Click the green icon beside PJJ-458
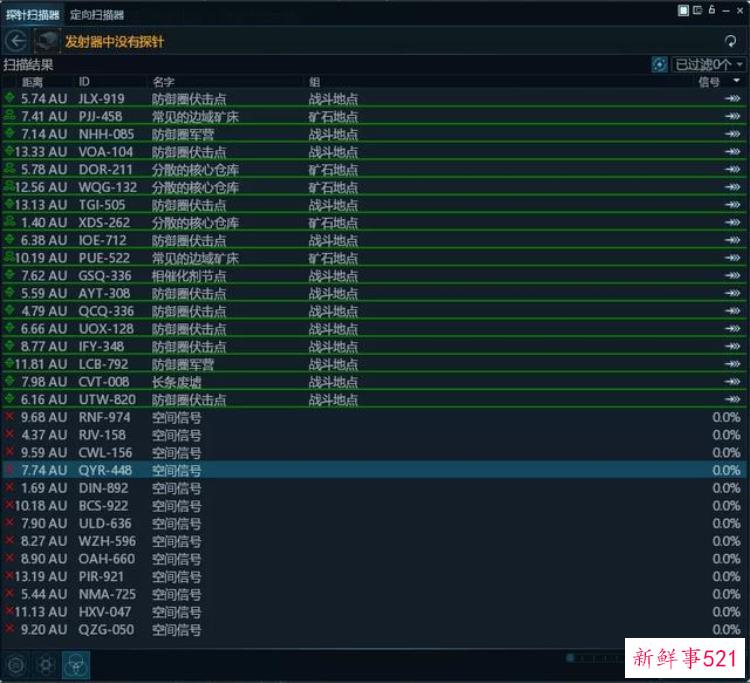 (10, 116)
